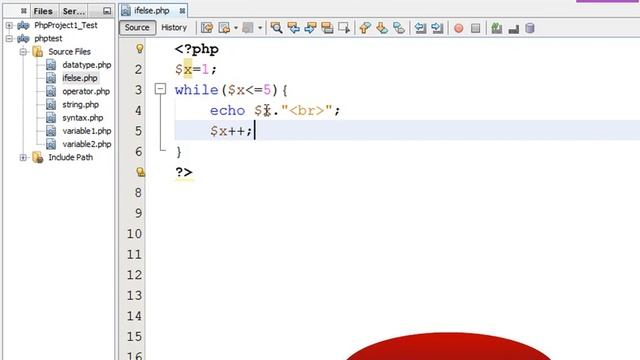Image resolution: width=640 pixels, height=360 pixels.
Task: Click lightbulb hint beside ?> line
Action: [x=140, y=172]
